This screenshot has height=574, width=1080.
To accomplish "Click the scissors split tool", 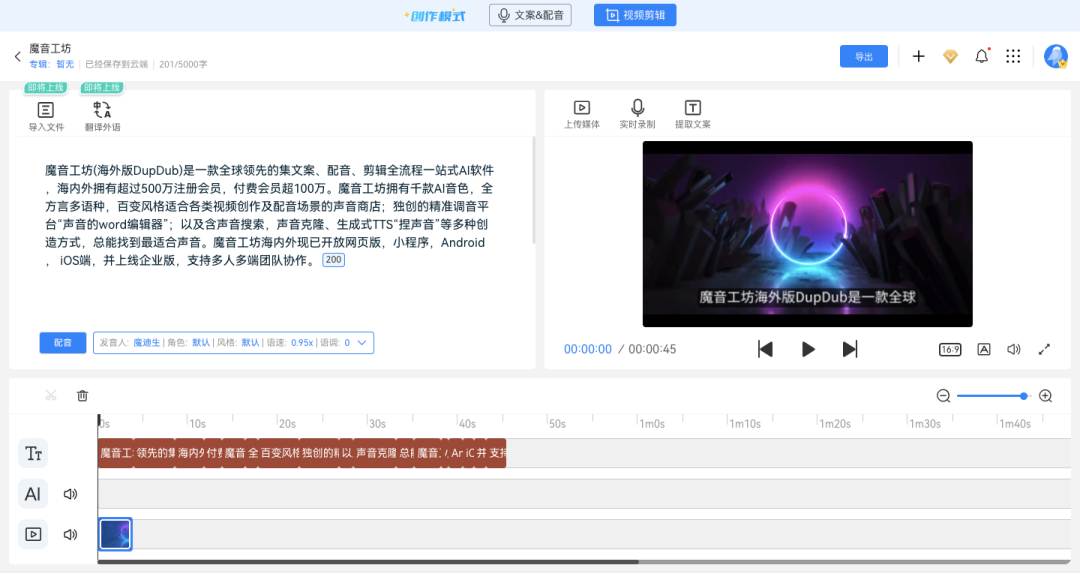I will tap(51, 396).
